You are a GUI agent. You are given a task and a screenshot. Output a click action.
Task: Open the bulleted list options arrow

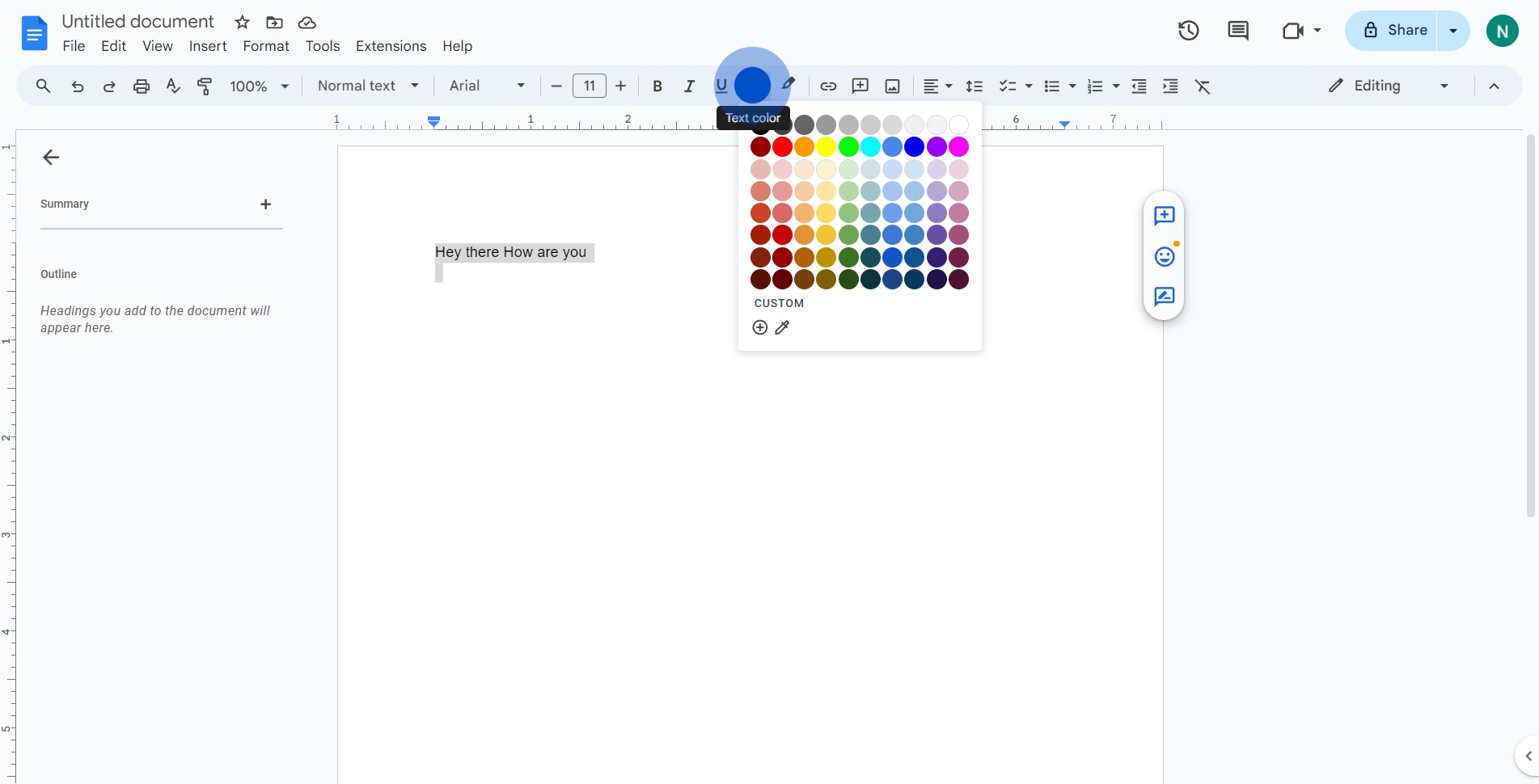(1072, 86)
